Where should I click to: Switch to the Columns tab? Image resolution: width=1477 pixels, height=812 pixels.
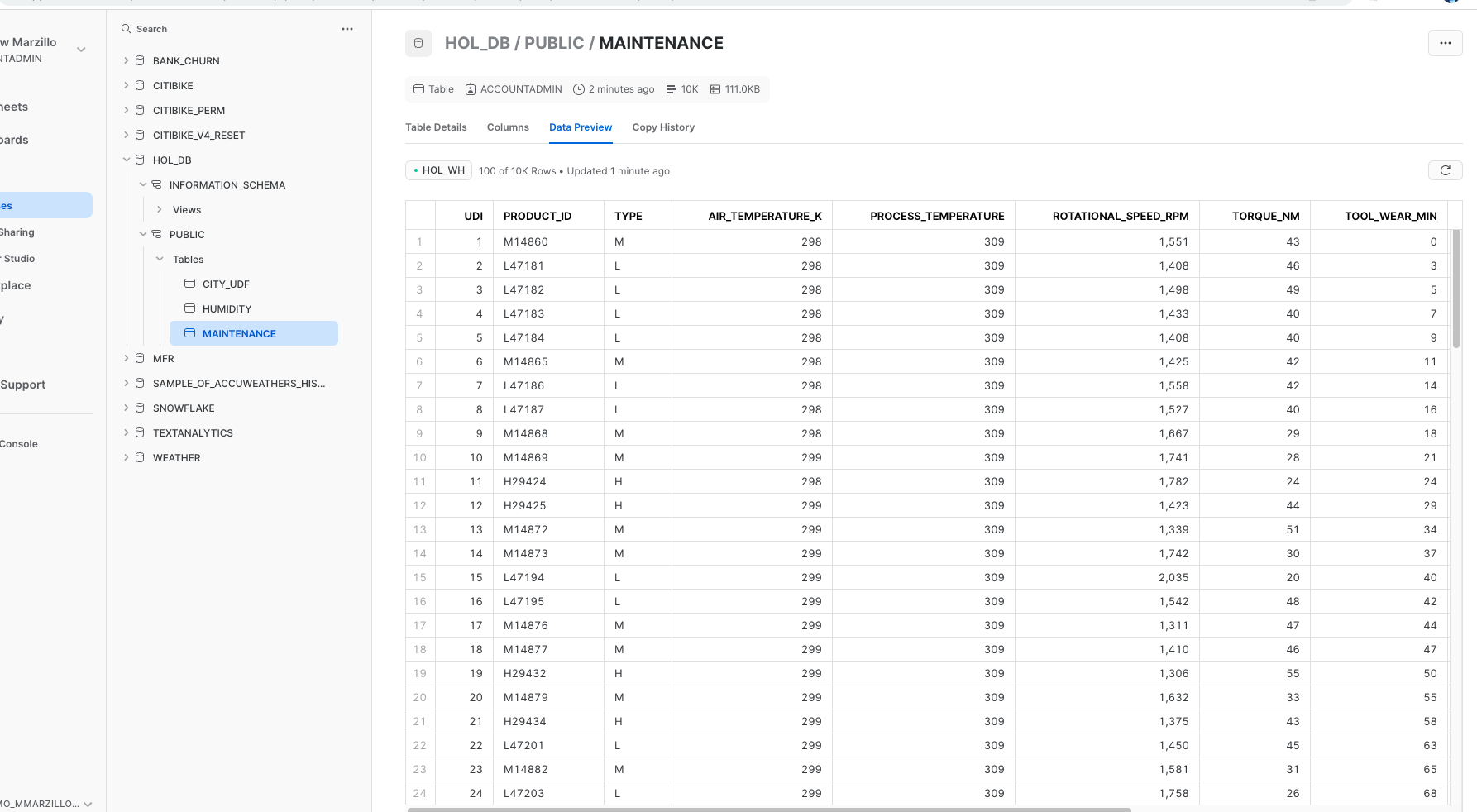(x=508, y=127)
